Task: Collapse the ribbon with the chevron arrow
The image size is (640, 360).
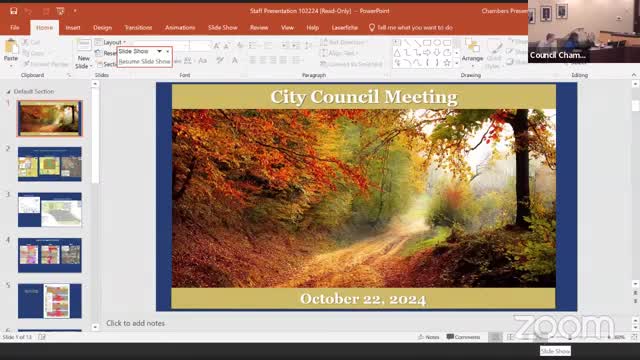Action: click(634, 75)
